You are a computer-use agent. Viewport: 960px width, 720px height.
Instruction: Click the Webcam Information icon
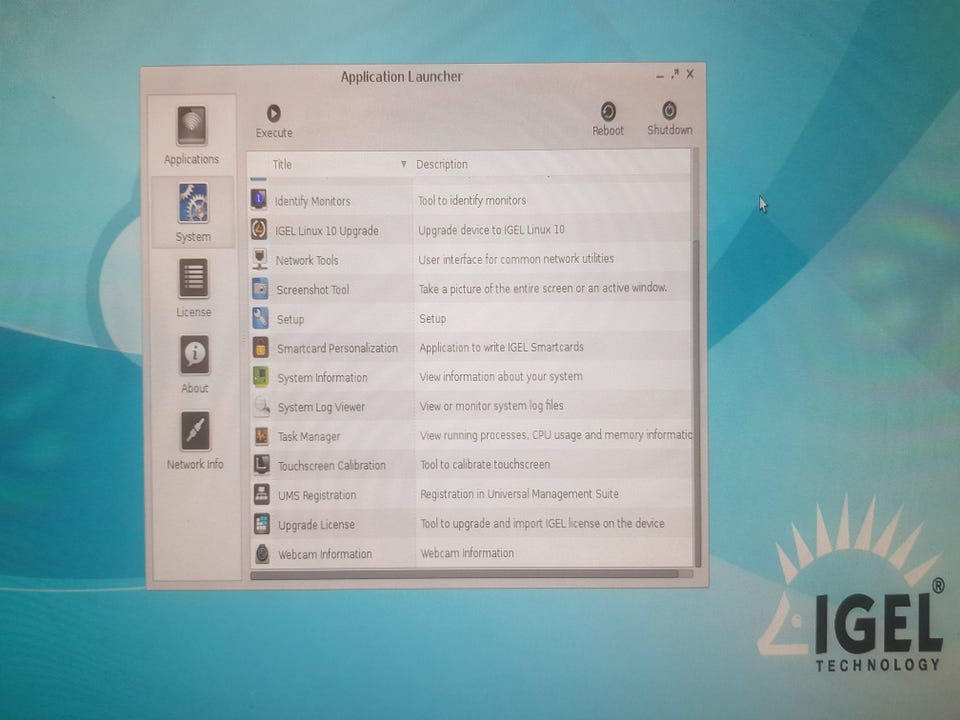point(263,553)
